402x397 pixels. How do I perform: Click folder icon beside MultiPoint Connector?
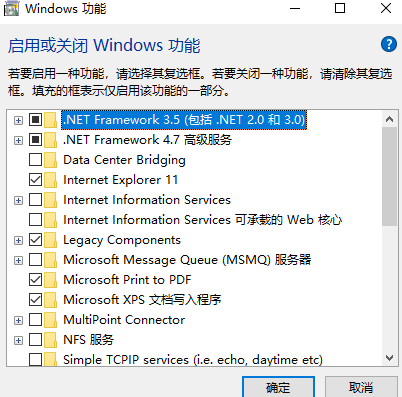50,320
